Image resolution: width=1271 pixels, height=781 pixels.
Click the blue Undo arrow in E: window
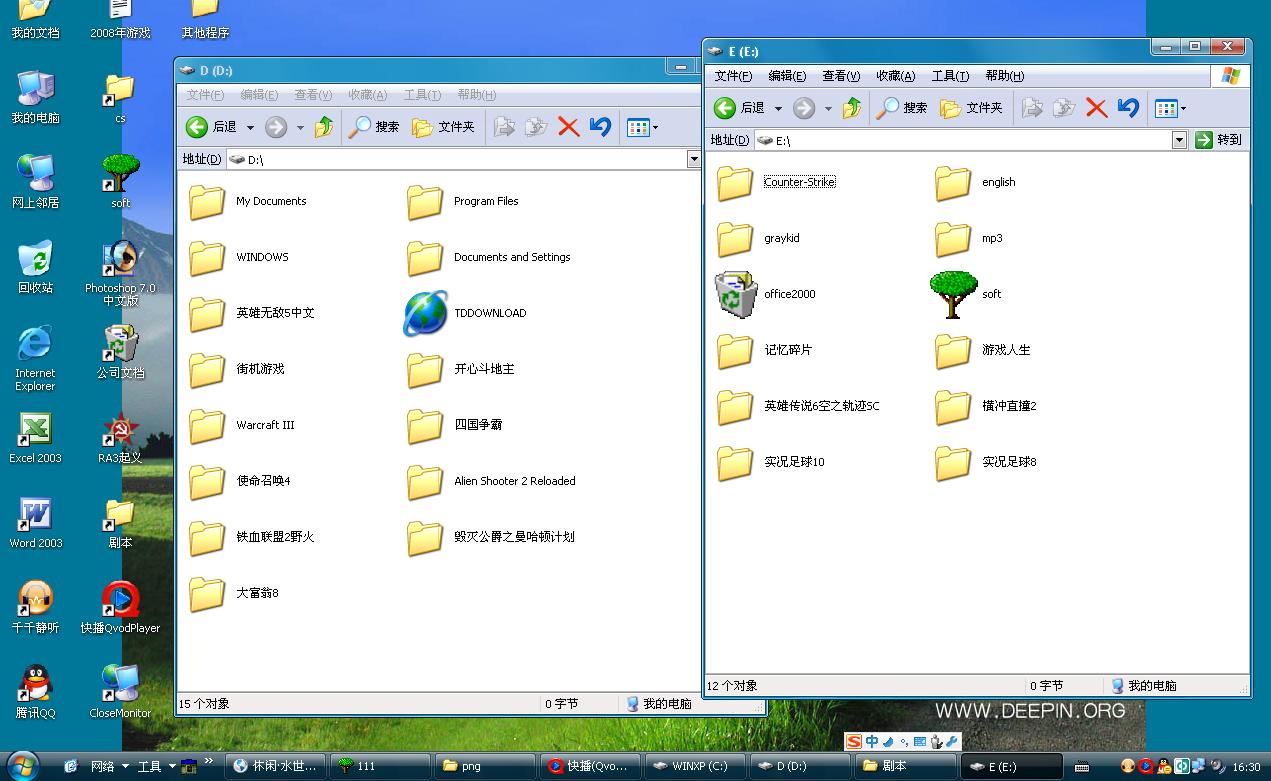[1128, 108]
